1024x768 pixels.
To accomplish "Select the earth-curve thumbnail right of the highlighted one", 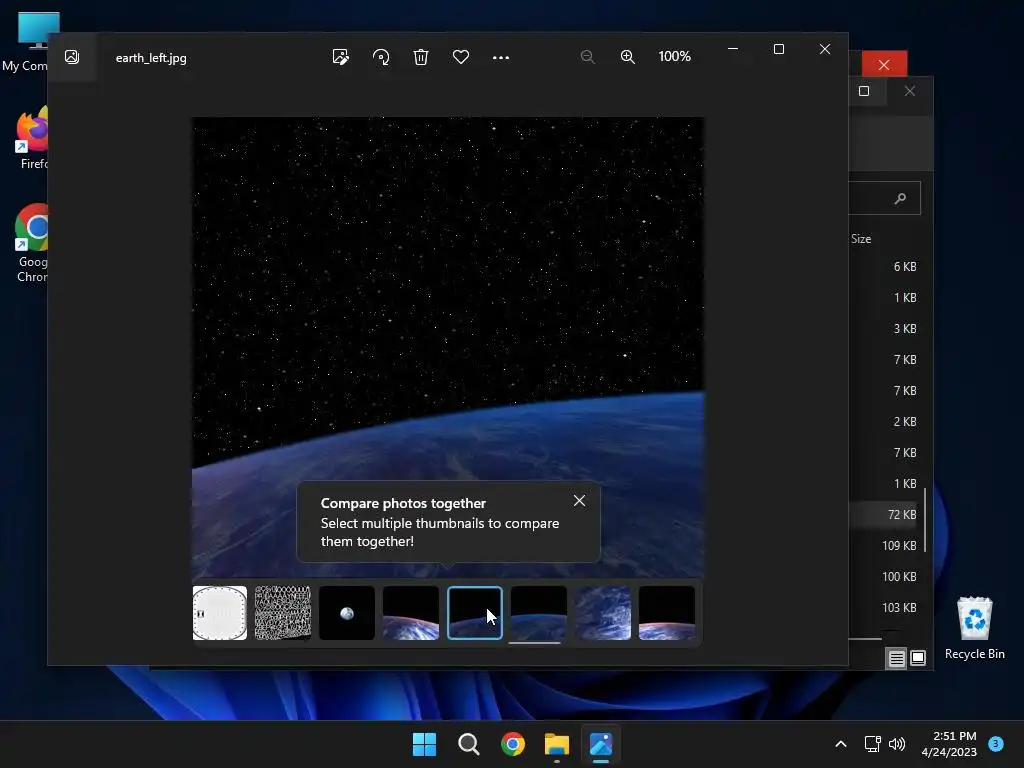I will pos(539,613).
